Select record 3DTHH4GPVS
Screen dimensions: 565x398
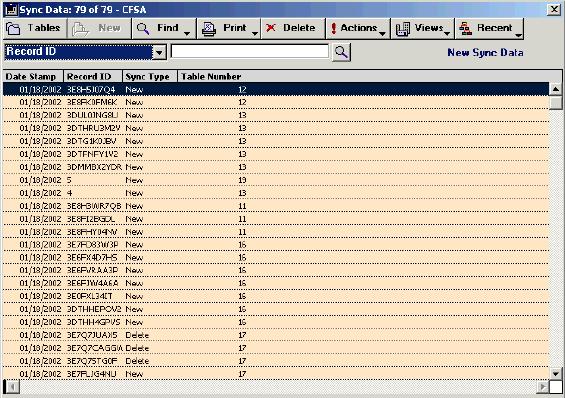click(276, 322)
